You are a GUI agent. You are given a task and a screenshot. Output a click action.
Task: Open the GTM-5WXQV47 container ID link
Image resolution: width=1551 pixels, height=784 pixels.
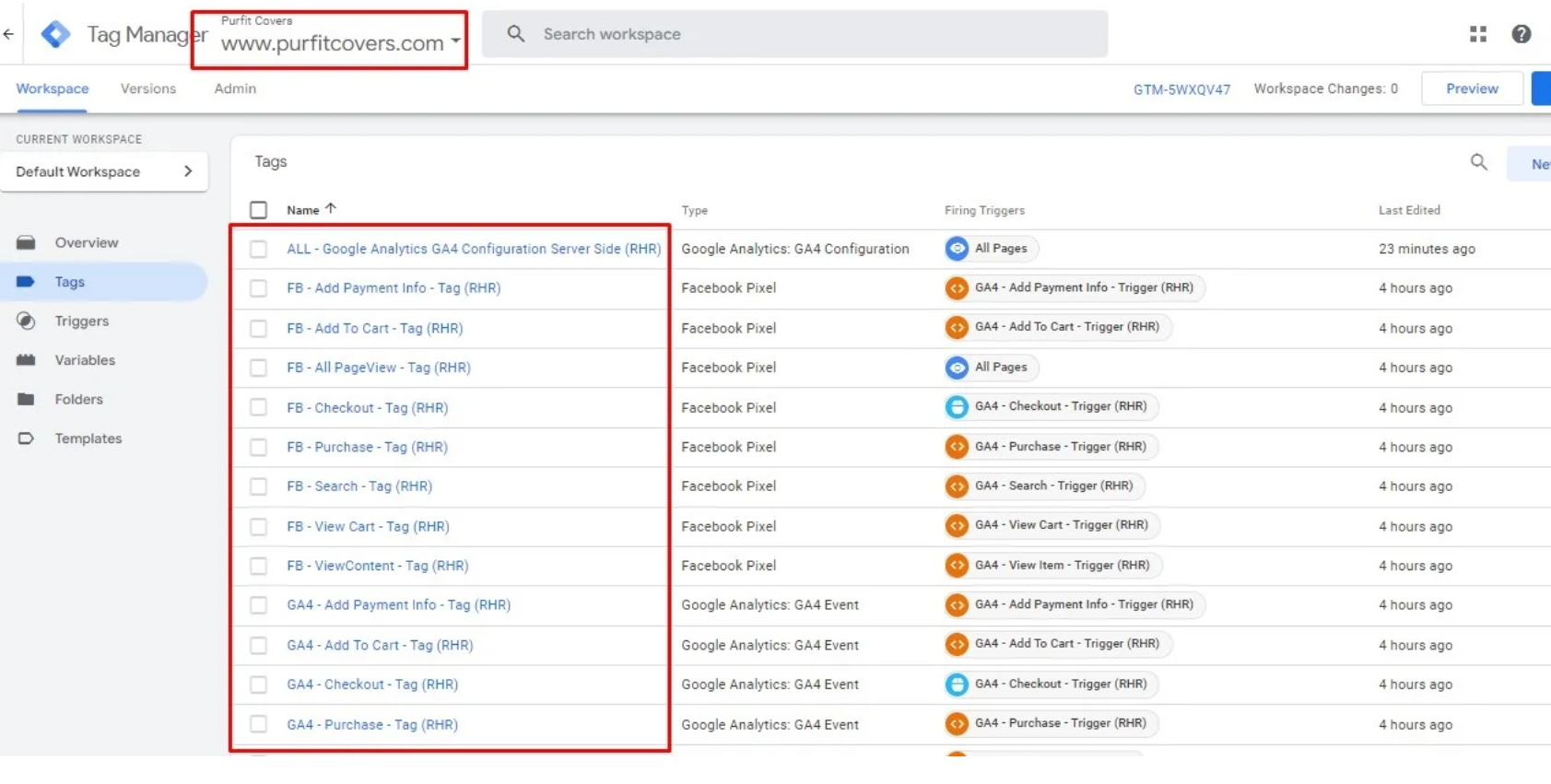[1181, 89]
